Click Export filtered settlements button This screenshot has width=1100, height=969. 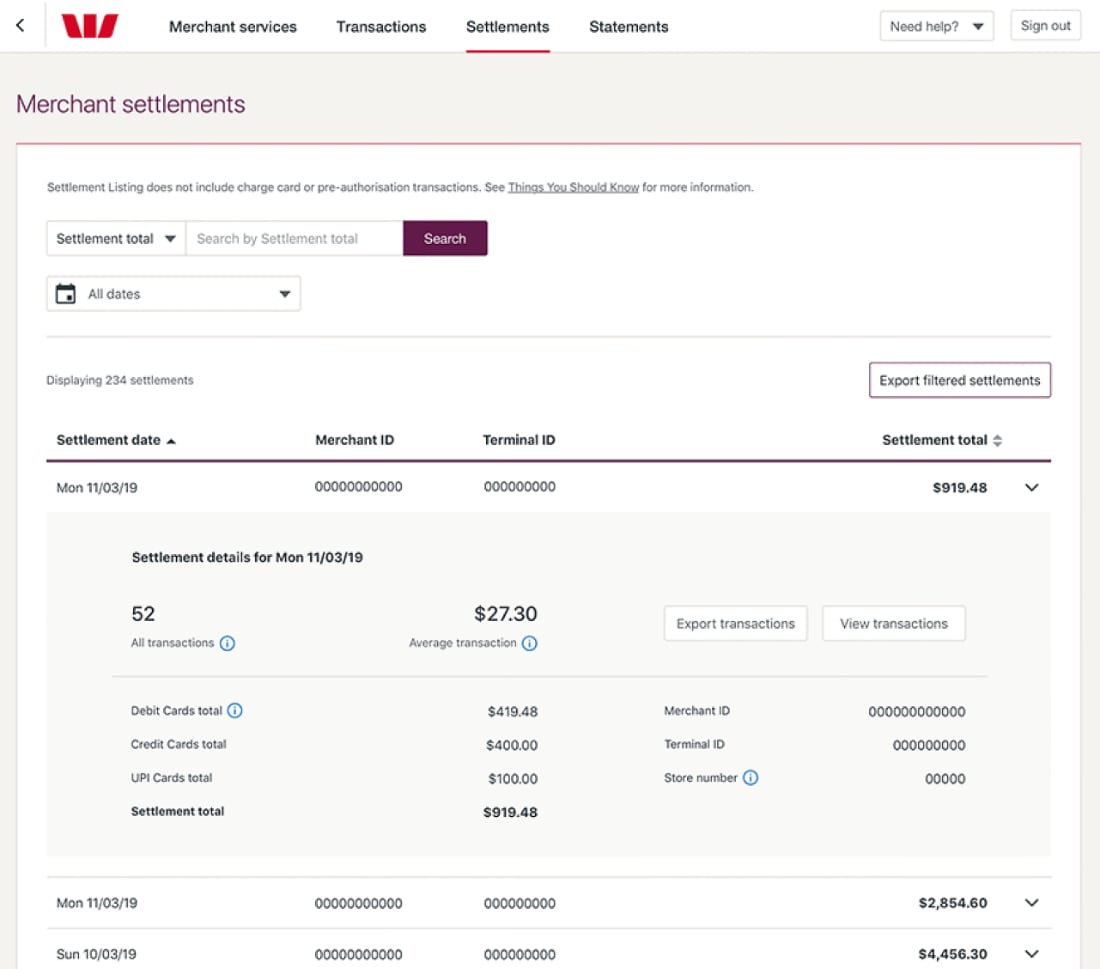click(960, 380)
